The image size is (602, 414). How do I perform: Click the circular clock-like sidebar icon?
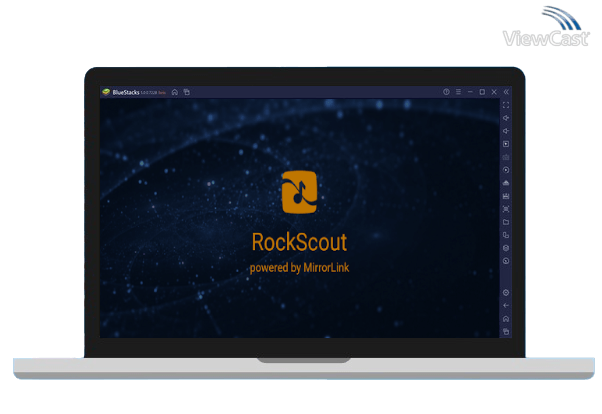[x=506, y=261]
